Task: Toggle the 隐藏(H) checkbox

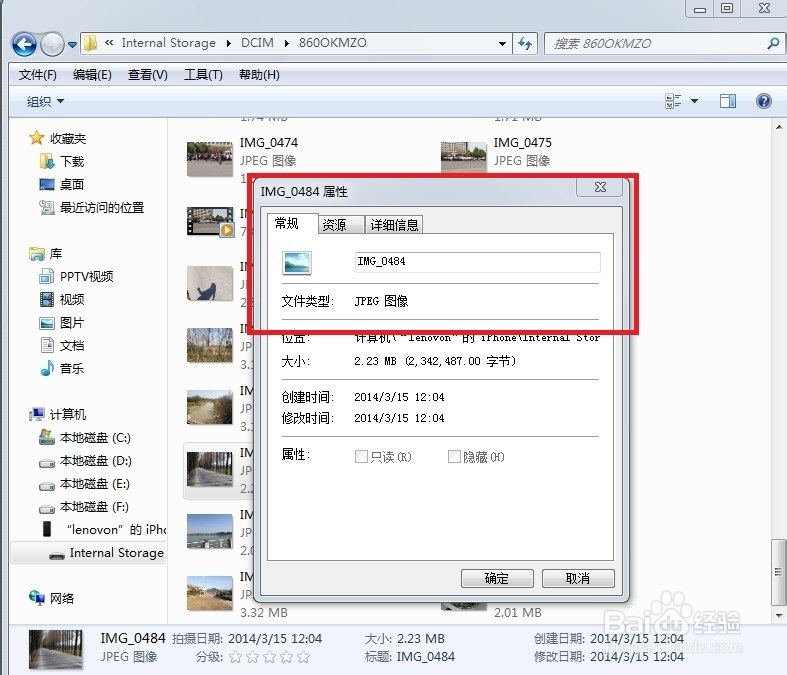Action: pos(454,456)
